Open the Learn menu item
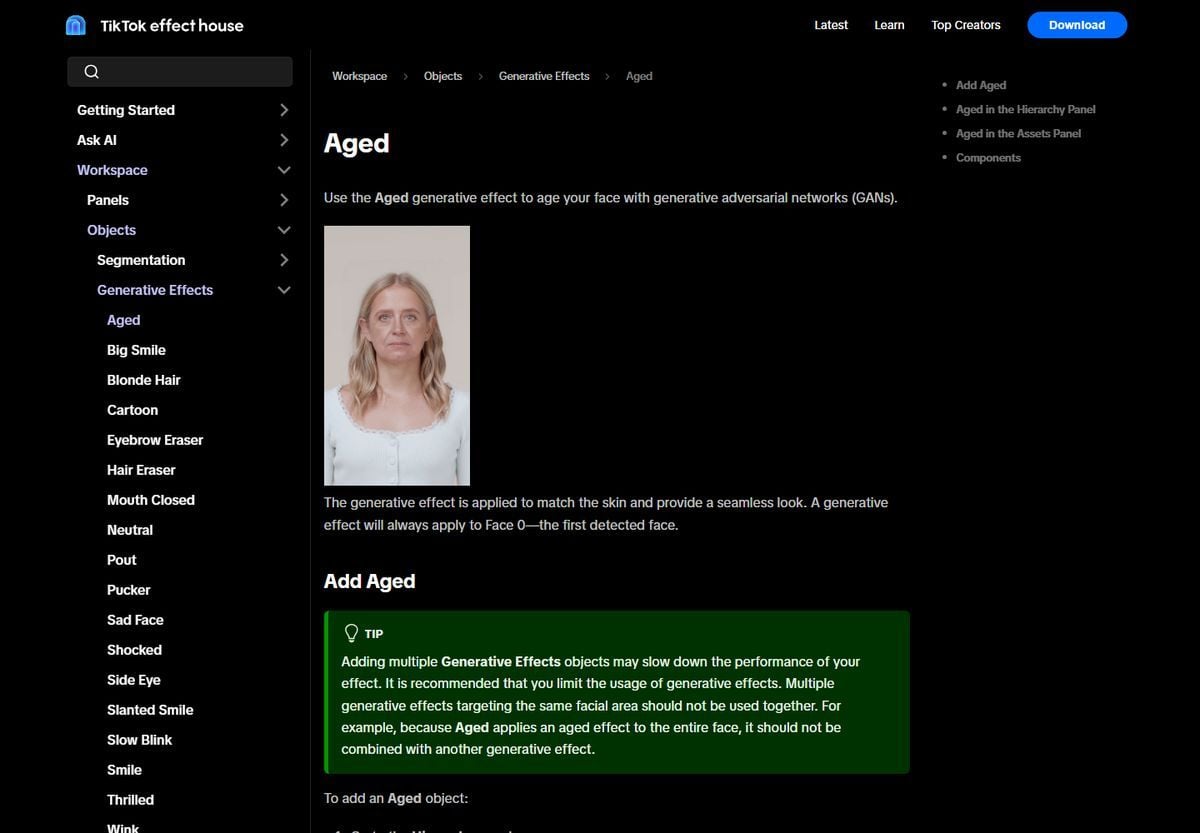 889,25
